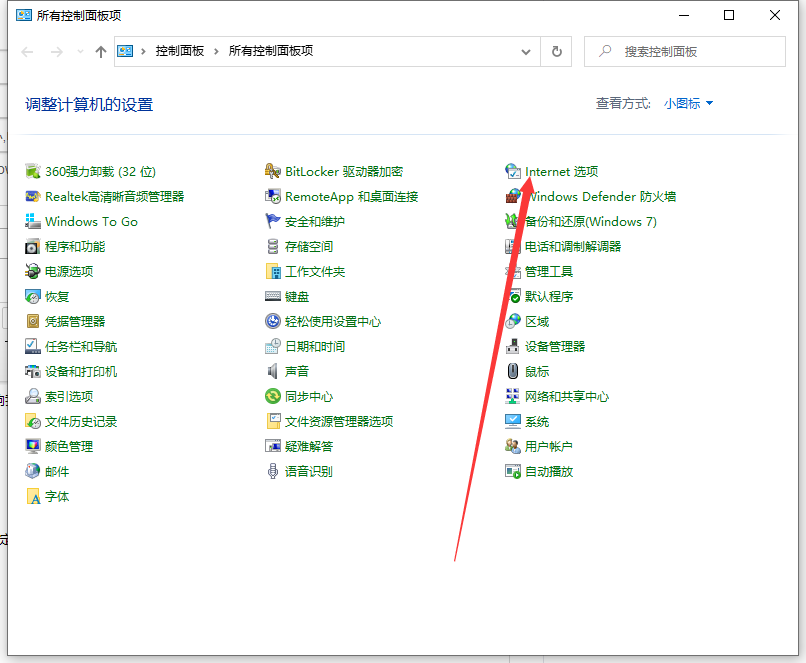Click the 键盘 keyboard icon
This screenshot has width=806, height=663.
(273, 297)
